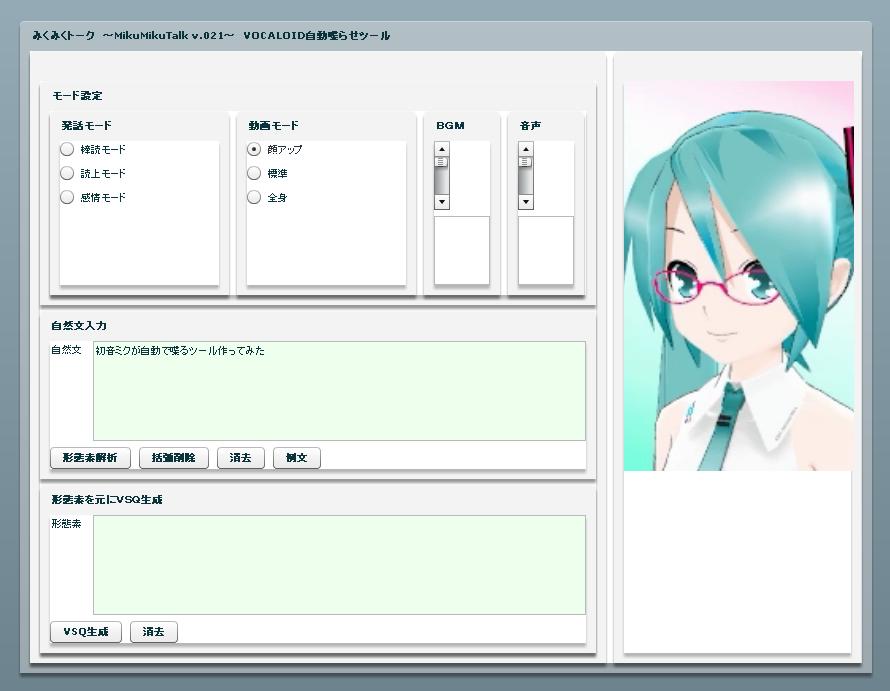Image resolution: width=890 pixels, height=691 pixels.
Task: Select the 棒読モード radio button
Action: [x=67, y=149]
